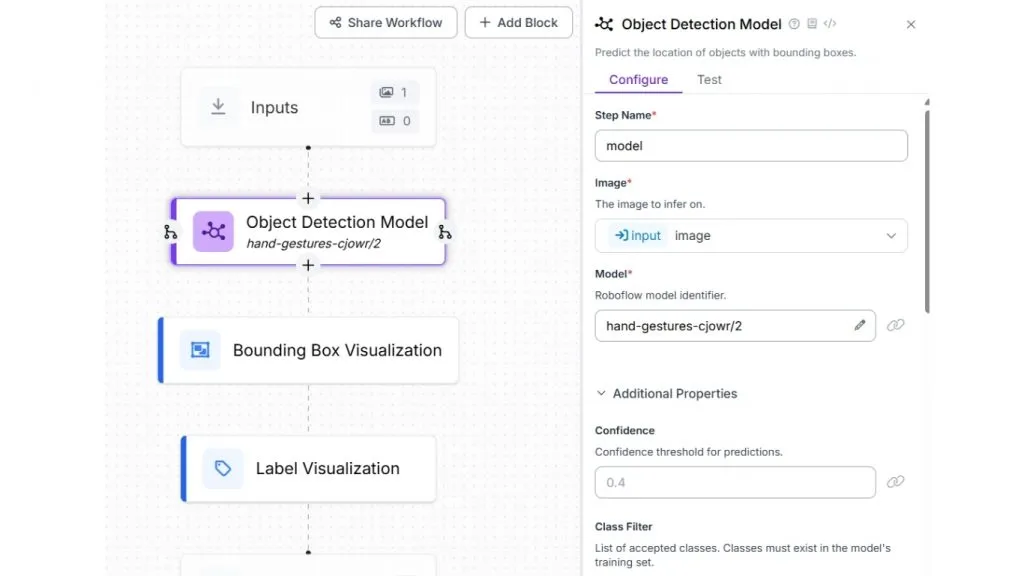Viewport: 1024px width, 576px height.
Task: Switch to the Test tab
Action: [709, 80]
